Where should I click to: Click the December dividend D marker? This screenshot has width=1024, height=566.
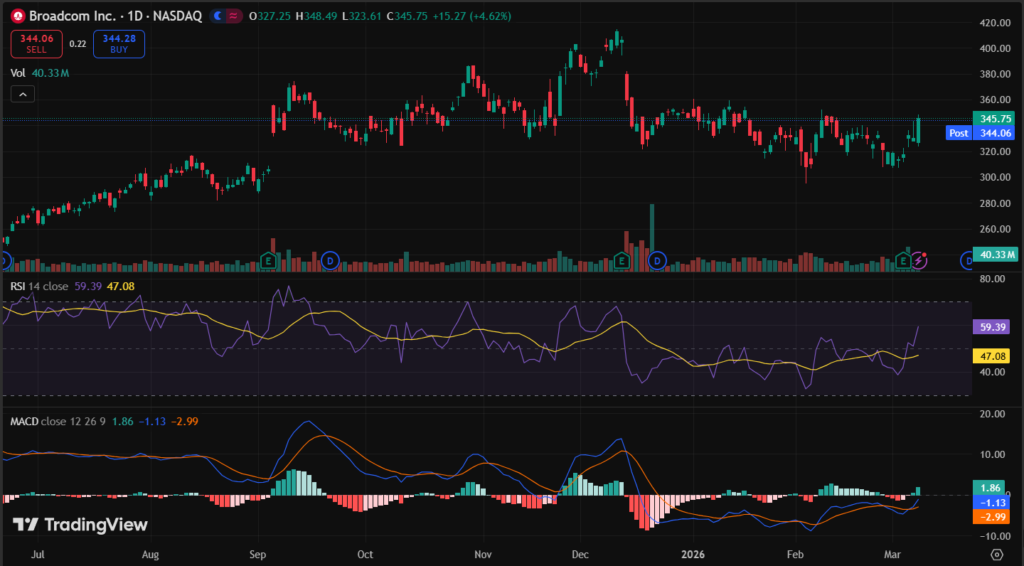(658, 260)
